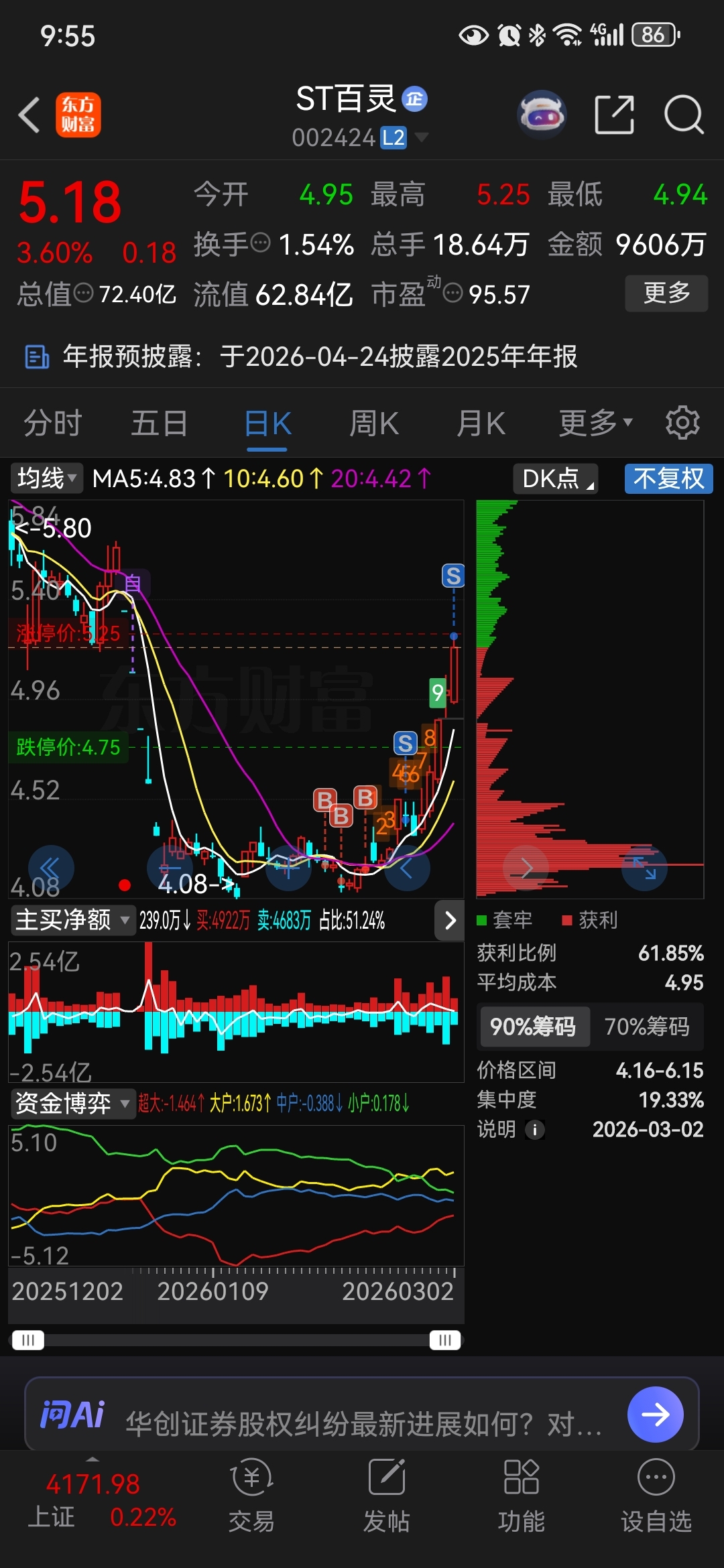
Task: Tap the 获利比例 61.85% value
Action: 670,954
